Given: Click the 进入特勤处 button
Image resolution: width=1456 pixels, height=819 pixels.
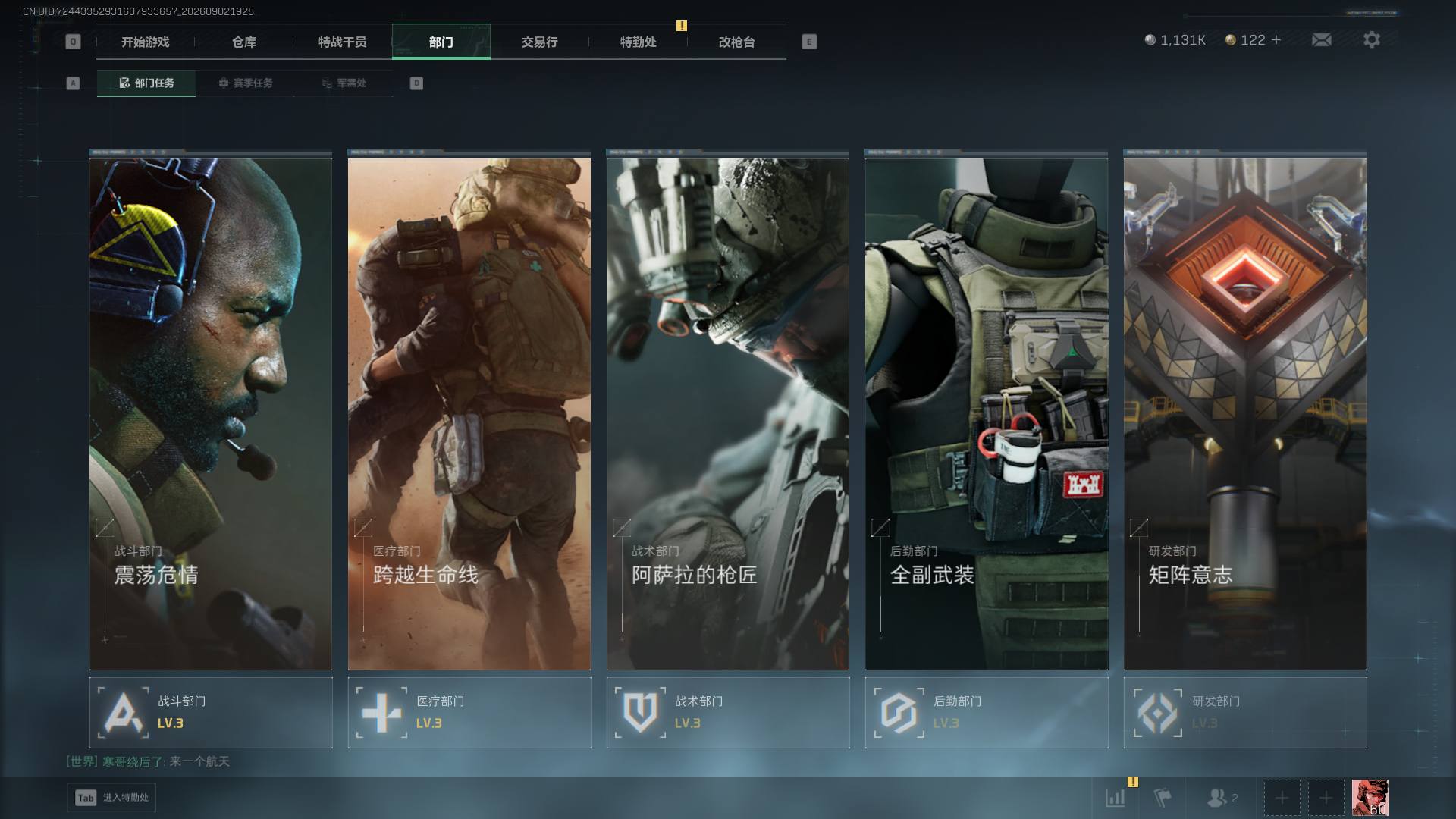Looking at the screenshot, I should (111, 798).
